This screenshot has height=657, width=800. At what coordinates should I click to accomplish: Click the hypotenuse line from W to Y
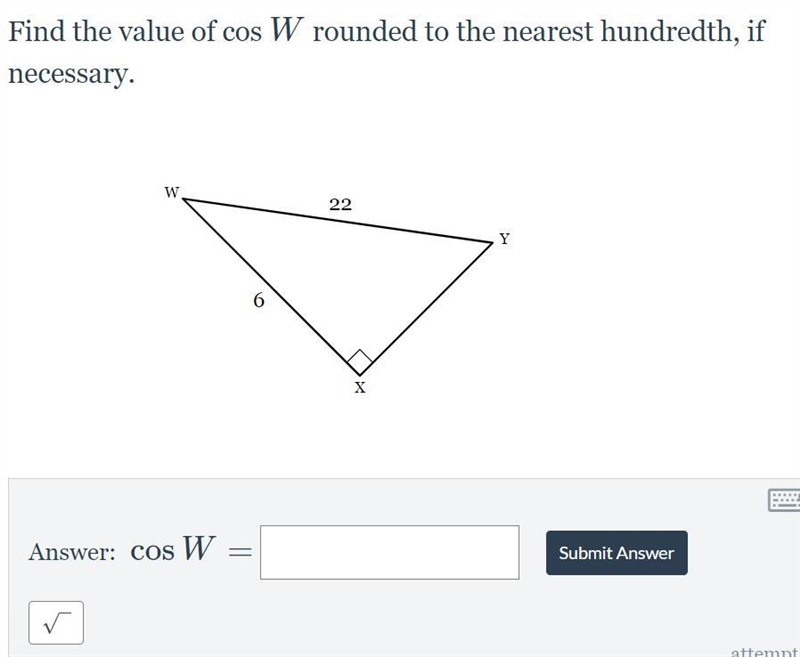pyautogui.click(x=338, y=221)
